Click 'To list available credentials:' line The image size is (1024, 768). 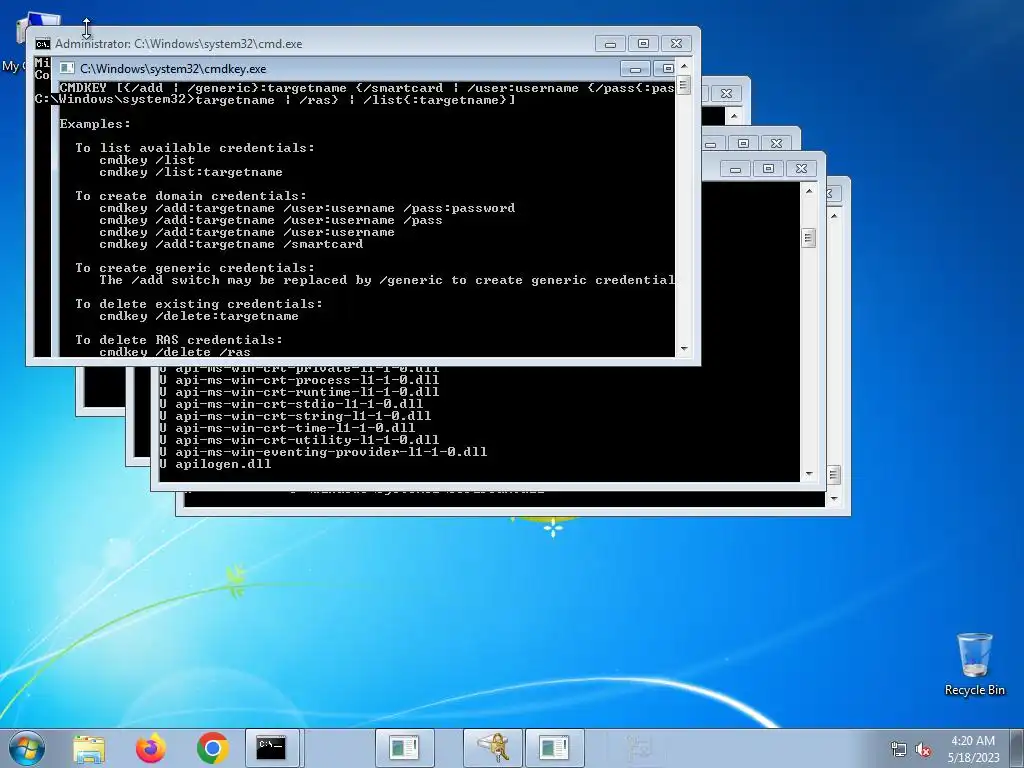coord(195,148)
